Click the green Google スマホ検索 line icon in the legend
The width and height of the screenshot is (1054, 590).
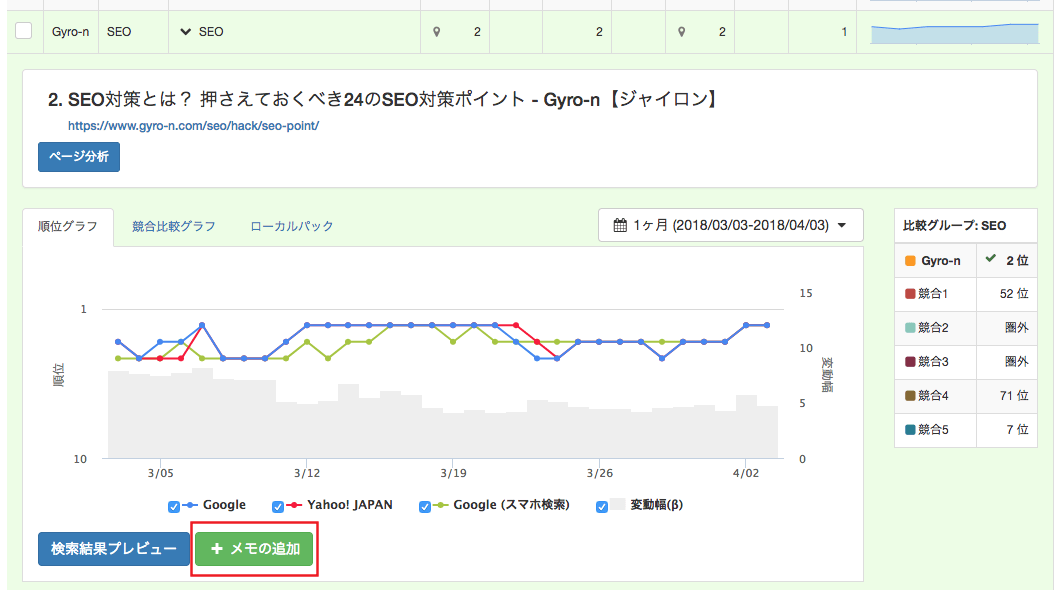[x=441, y=505]
